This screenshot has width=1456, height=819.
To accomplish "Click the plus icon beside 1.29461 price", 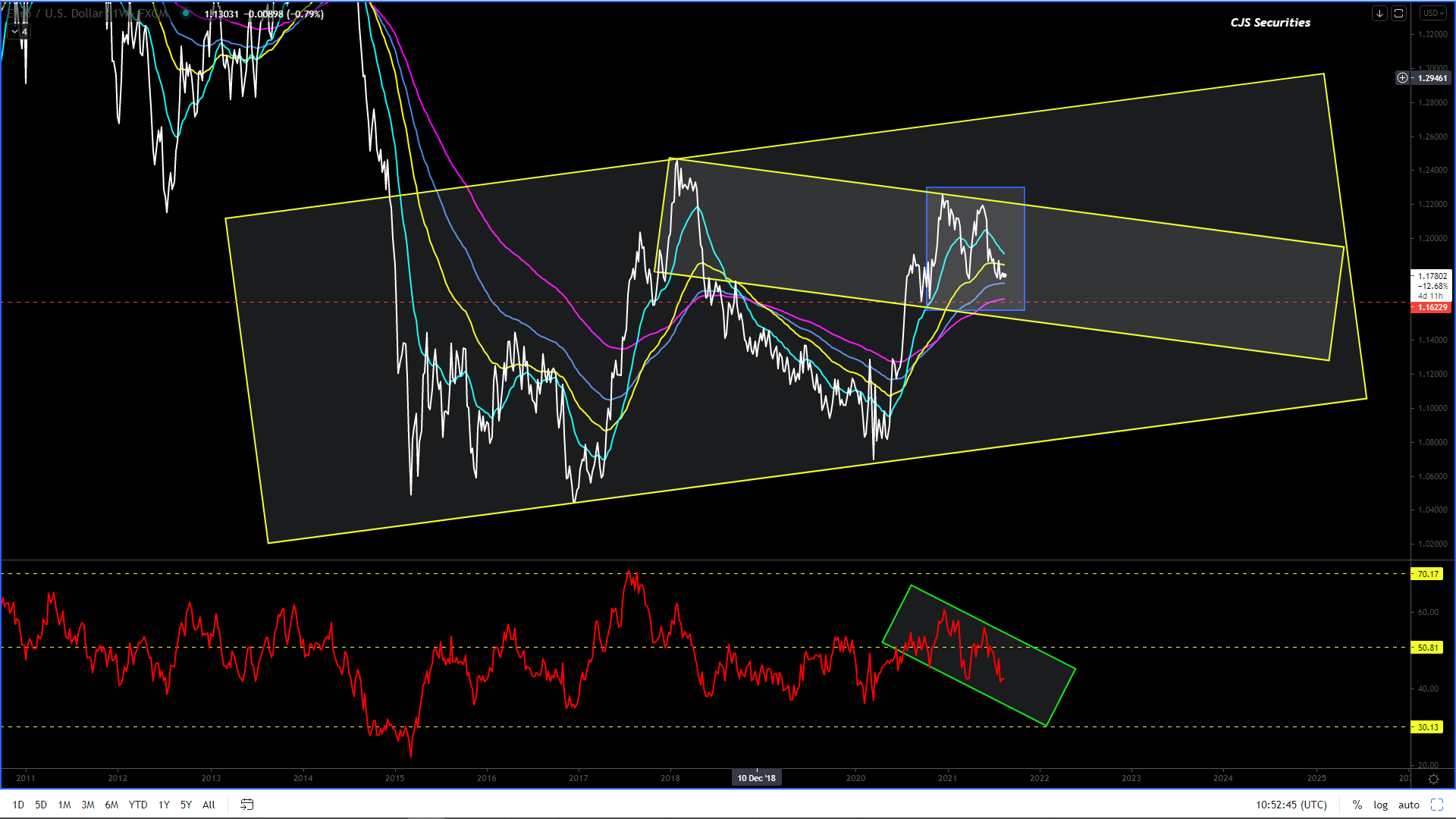I will click(1402, 78).
